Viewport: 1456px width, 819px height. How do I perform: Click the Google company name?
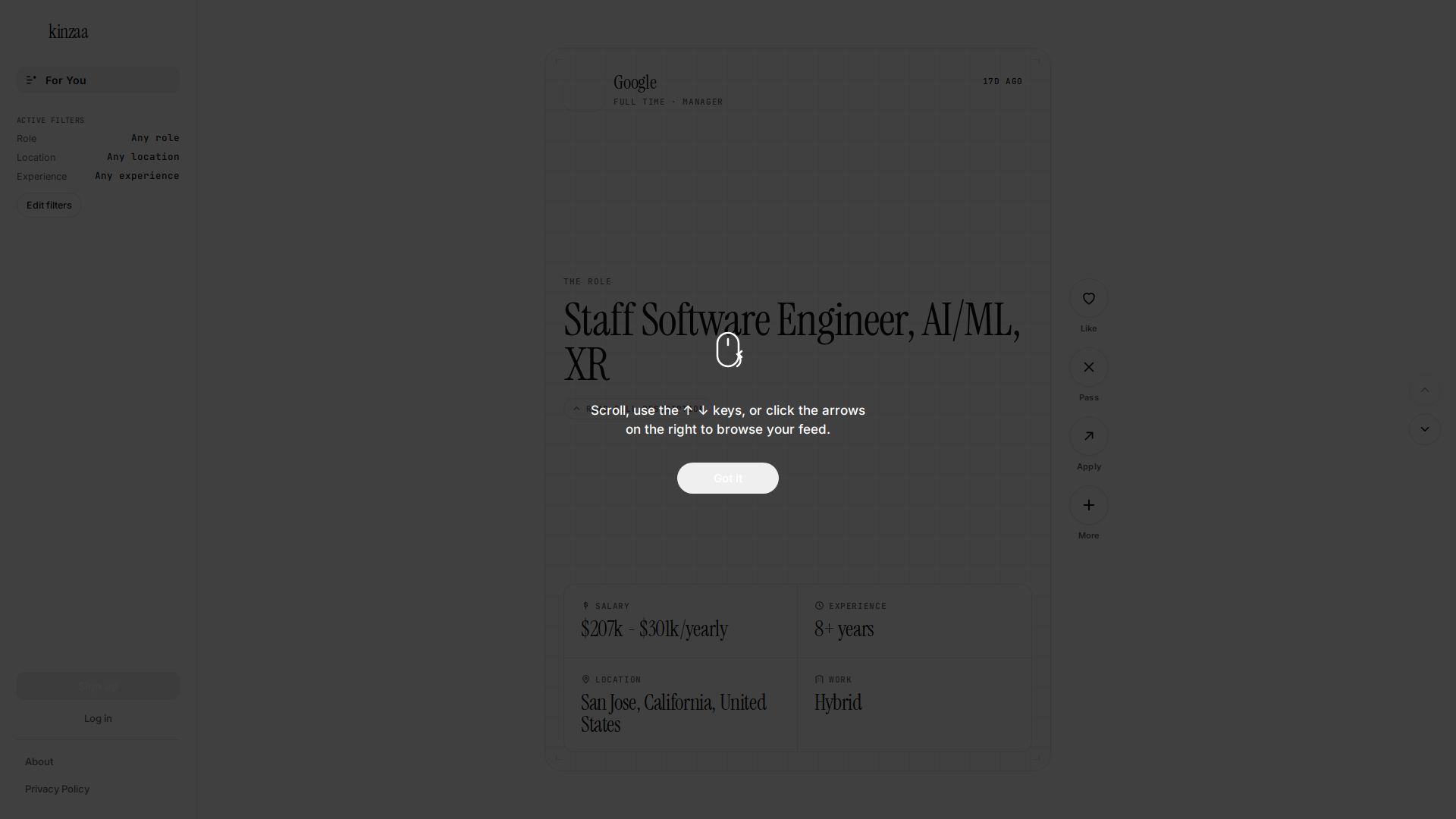(x=635, y=83)
